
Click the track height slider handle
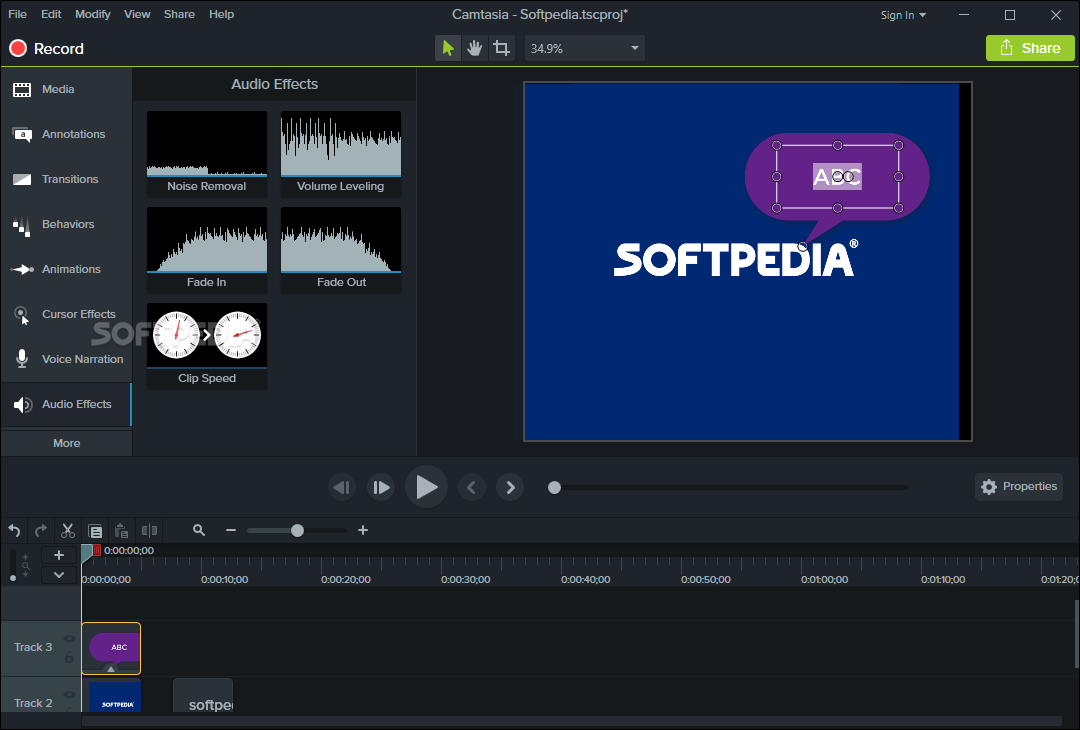point(12,578)
